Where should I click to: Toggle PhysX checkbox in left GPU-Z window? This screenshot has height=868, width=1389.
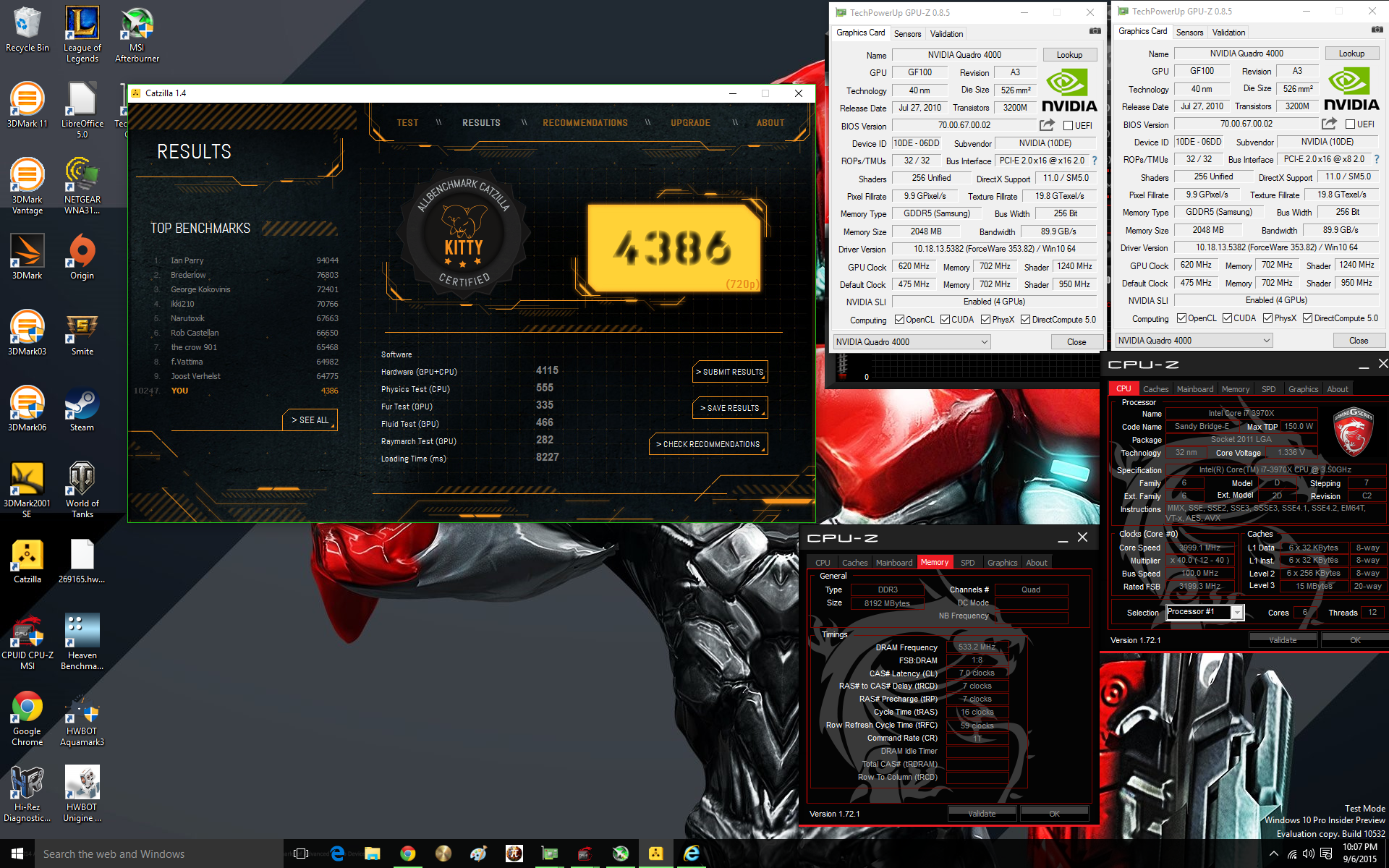(x=985, y=320)
